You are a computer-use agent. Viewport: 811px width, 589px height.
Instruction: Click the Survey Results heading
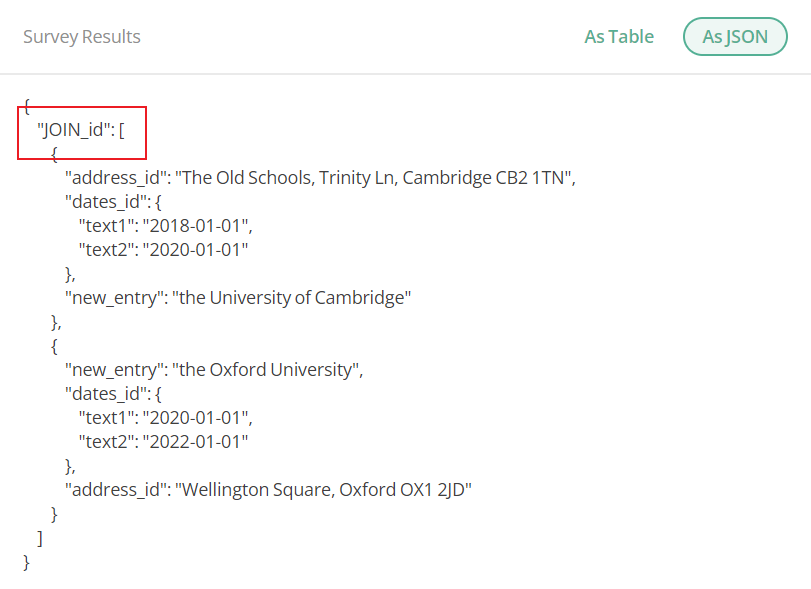(81, 36)
